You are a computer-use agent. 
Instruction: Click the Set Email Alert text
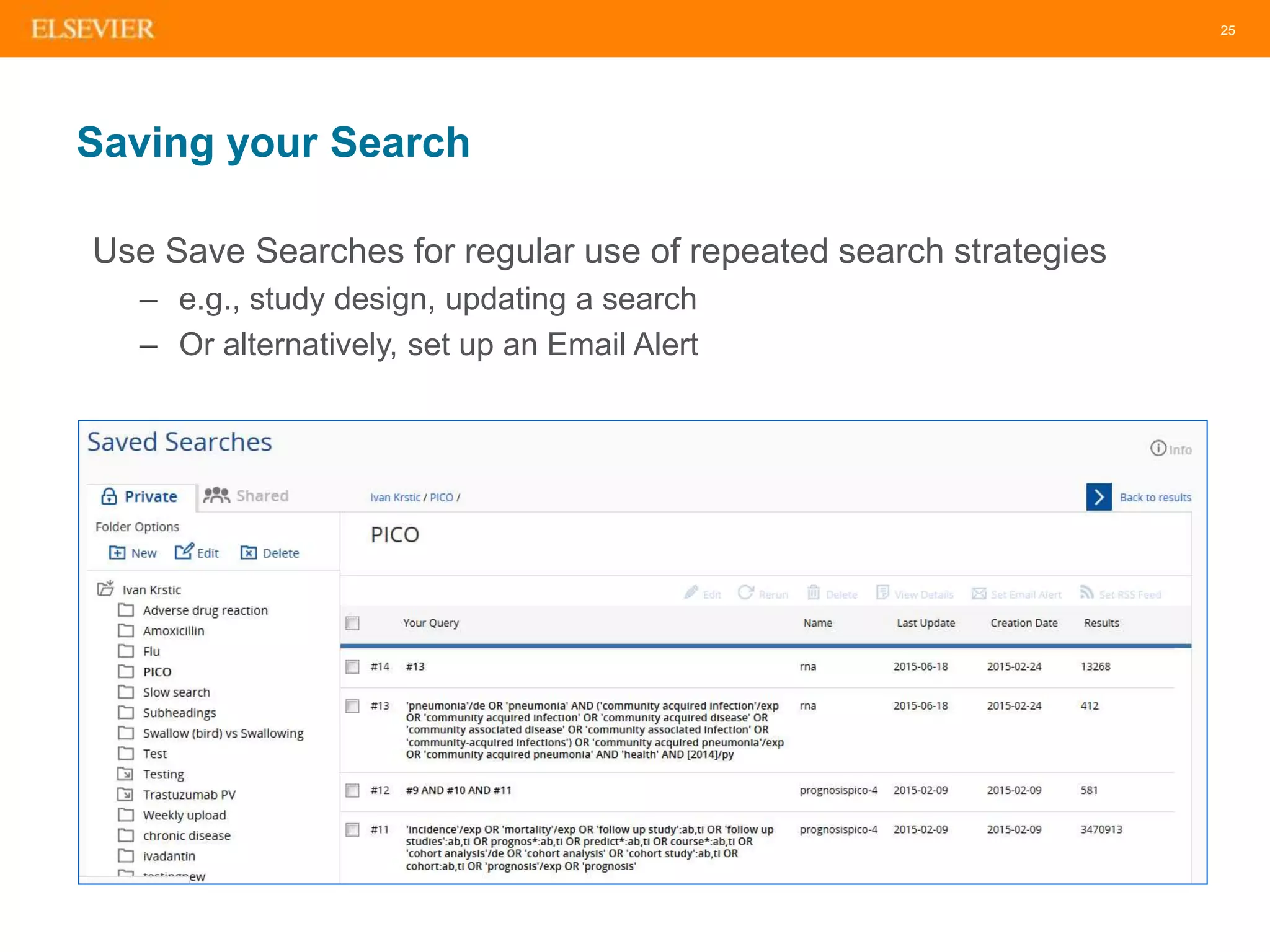pos(1026,594)
